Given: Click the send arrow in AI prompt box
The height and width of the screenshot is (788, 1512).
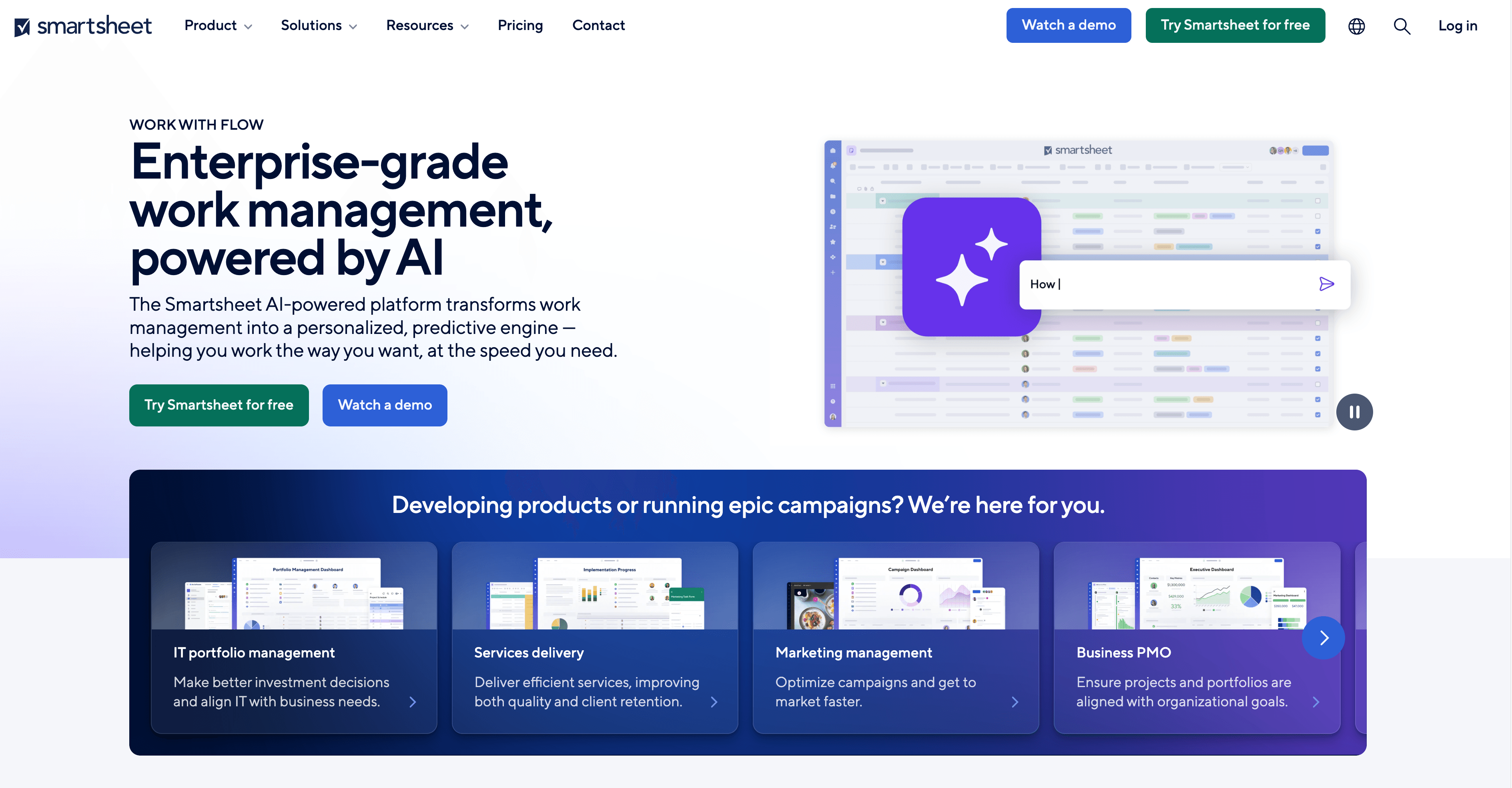Looking at the screenshot, I should pos(1326,284).
